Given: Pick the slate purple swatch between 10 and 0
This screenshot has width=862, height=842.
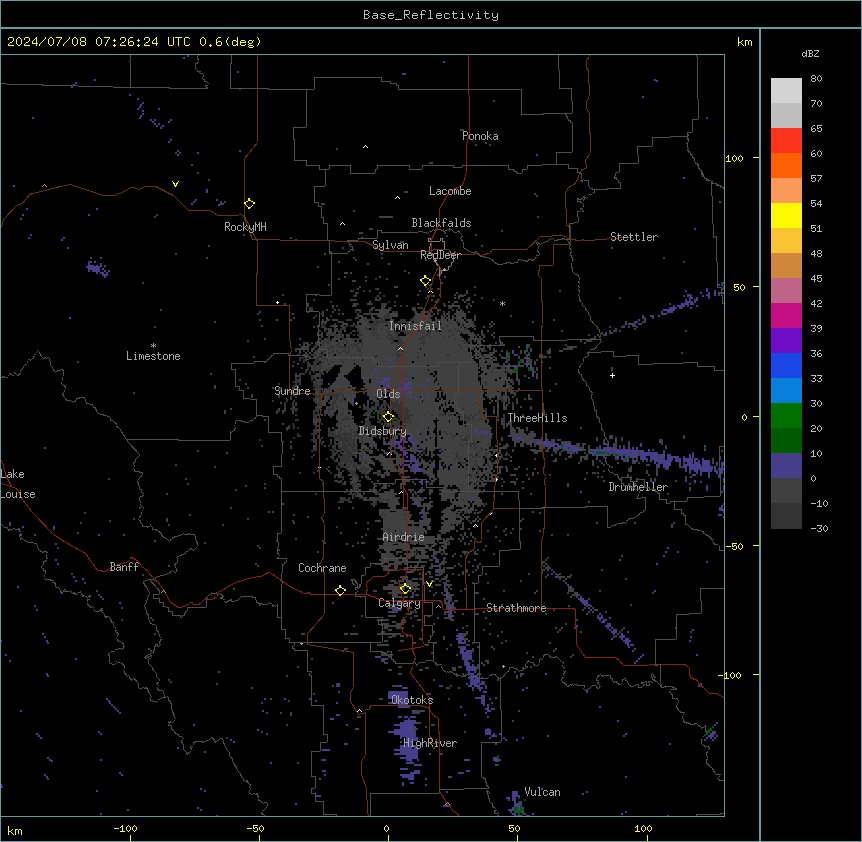Looking at the screenshot, I should (786, 466).
